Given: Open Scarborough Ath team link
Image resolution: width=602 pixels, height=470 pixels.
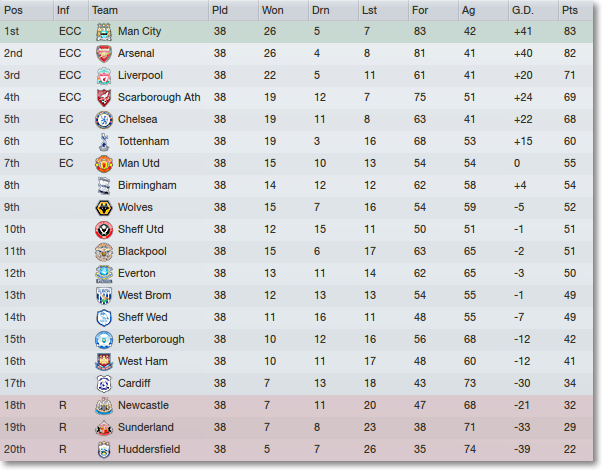Looking at the screenshot, I should [x=159, y=97].
